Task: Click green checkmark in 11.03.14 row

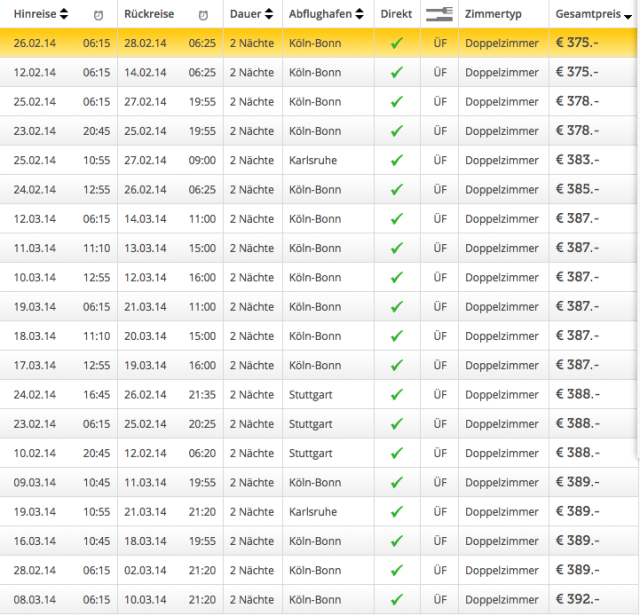Action: pos(397,248)
